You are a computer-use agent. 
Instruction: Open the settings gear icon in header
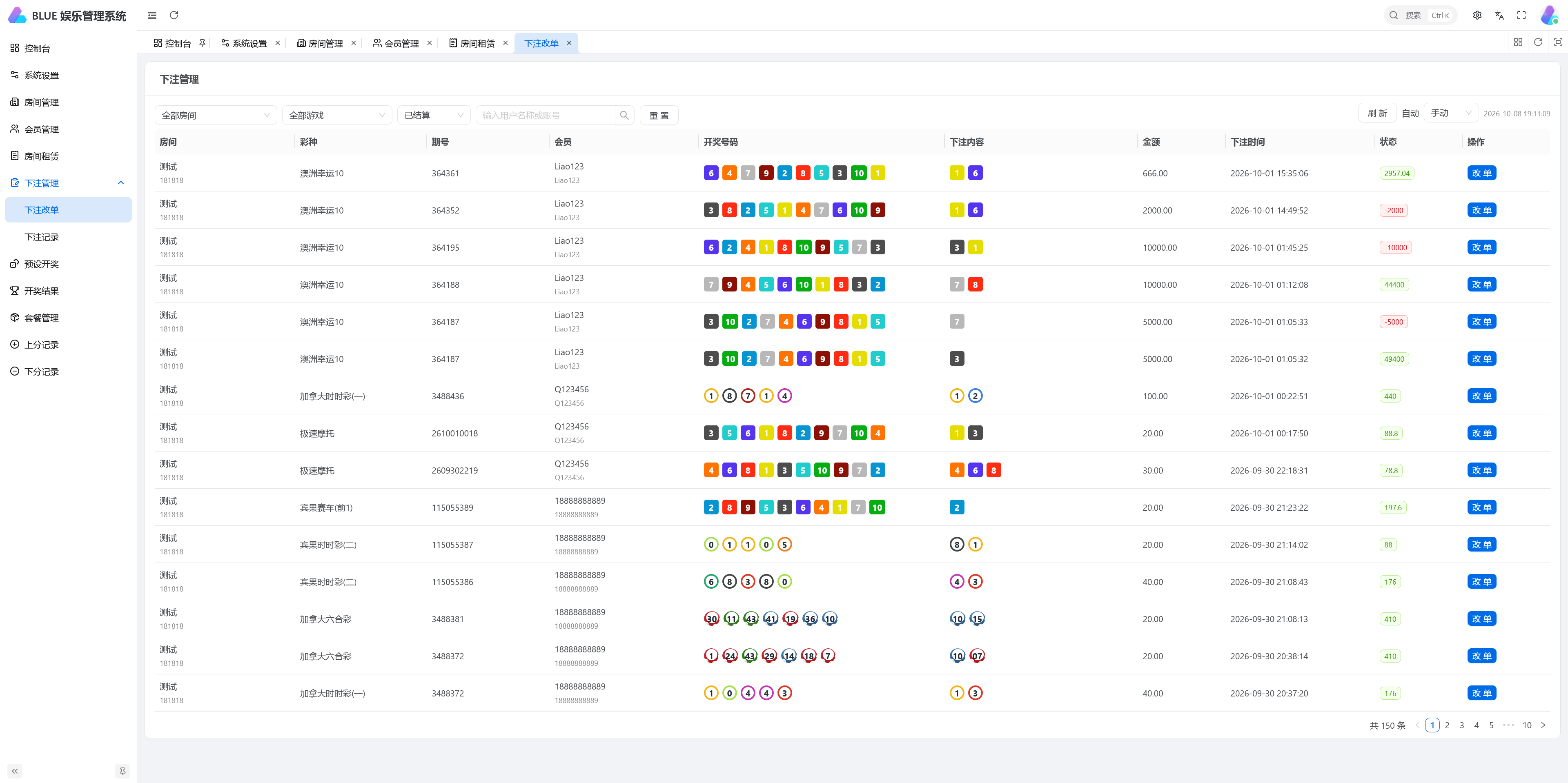click(x=1477, y=15)
